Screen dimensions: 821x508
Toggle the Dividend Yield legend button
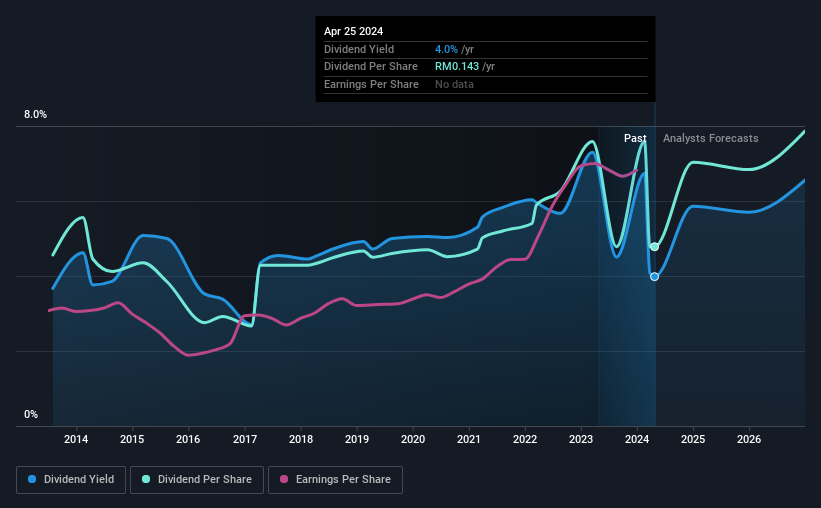[x=71, y=479]
